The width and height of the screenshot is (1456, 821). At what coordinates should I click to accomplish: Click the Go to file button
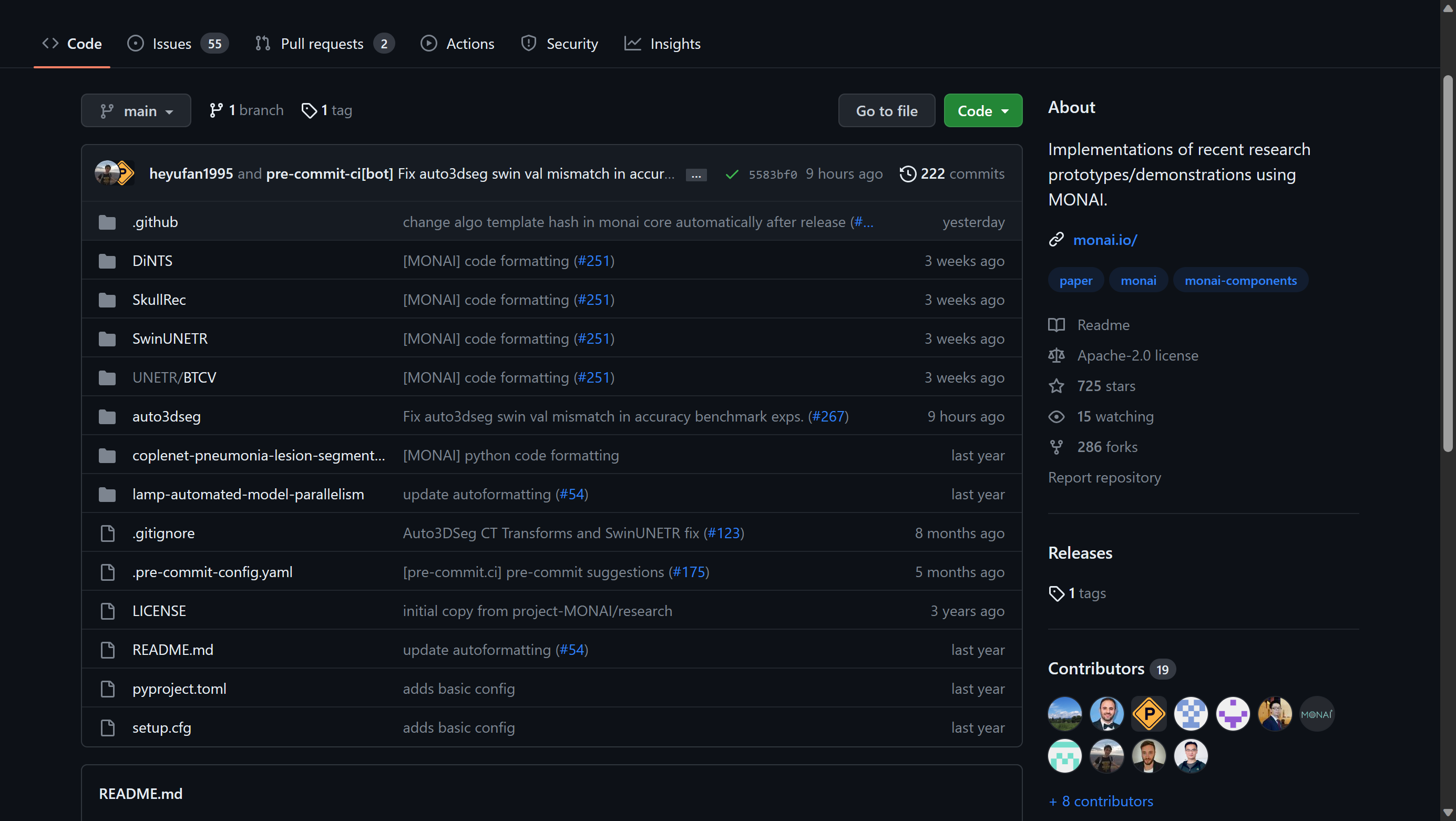(x=886, y=111)
